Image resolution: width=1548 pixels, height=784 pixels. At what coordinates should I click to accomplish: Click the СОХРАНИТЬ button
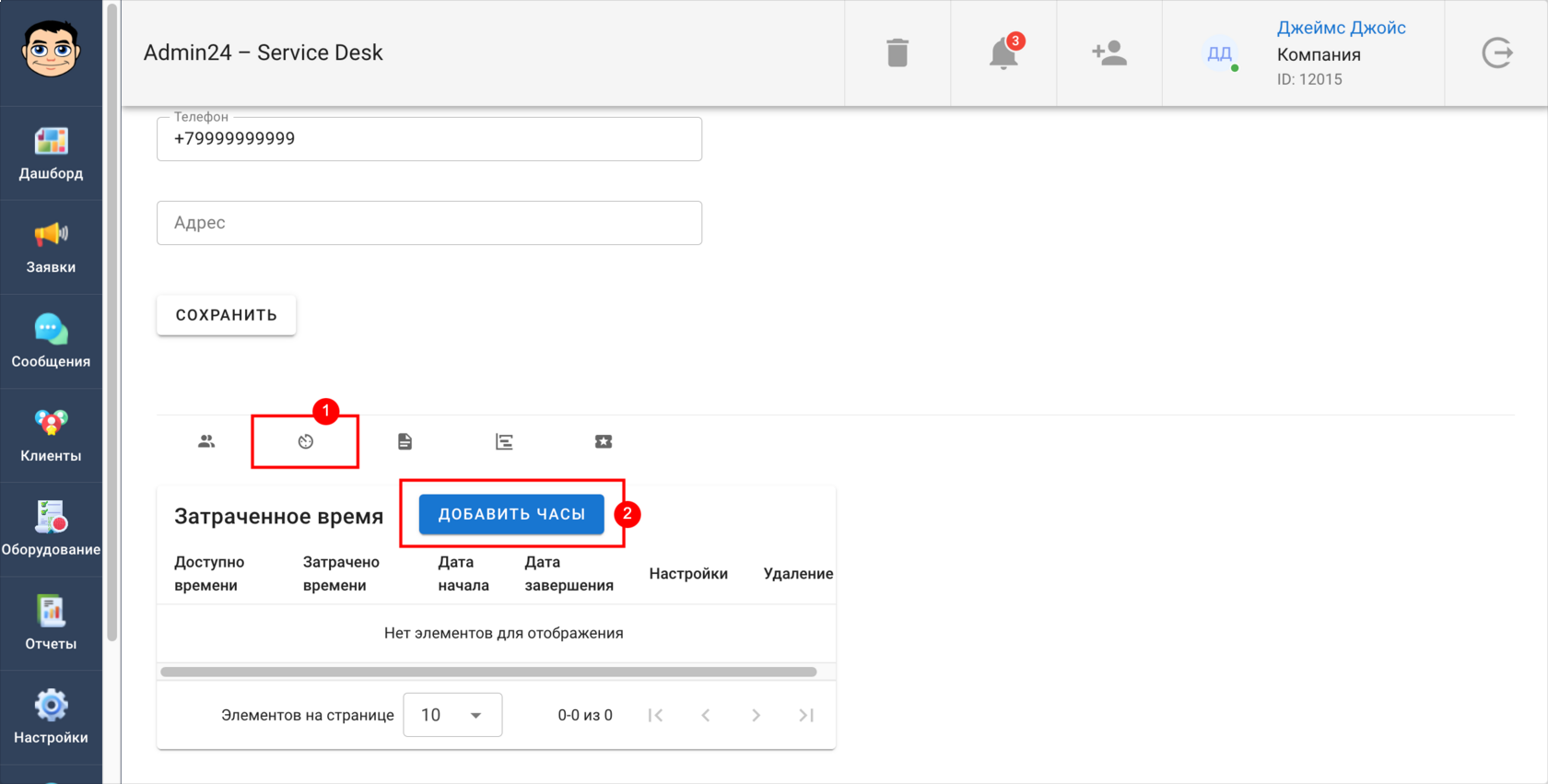[227, 315]
